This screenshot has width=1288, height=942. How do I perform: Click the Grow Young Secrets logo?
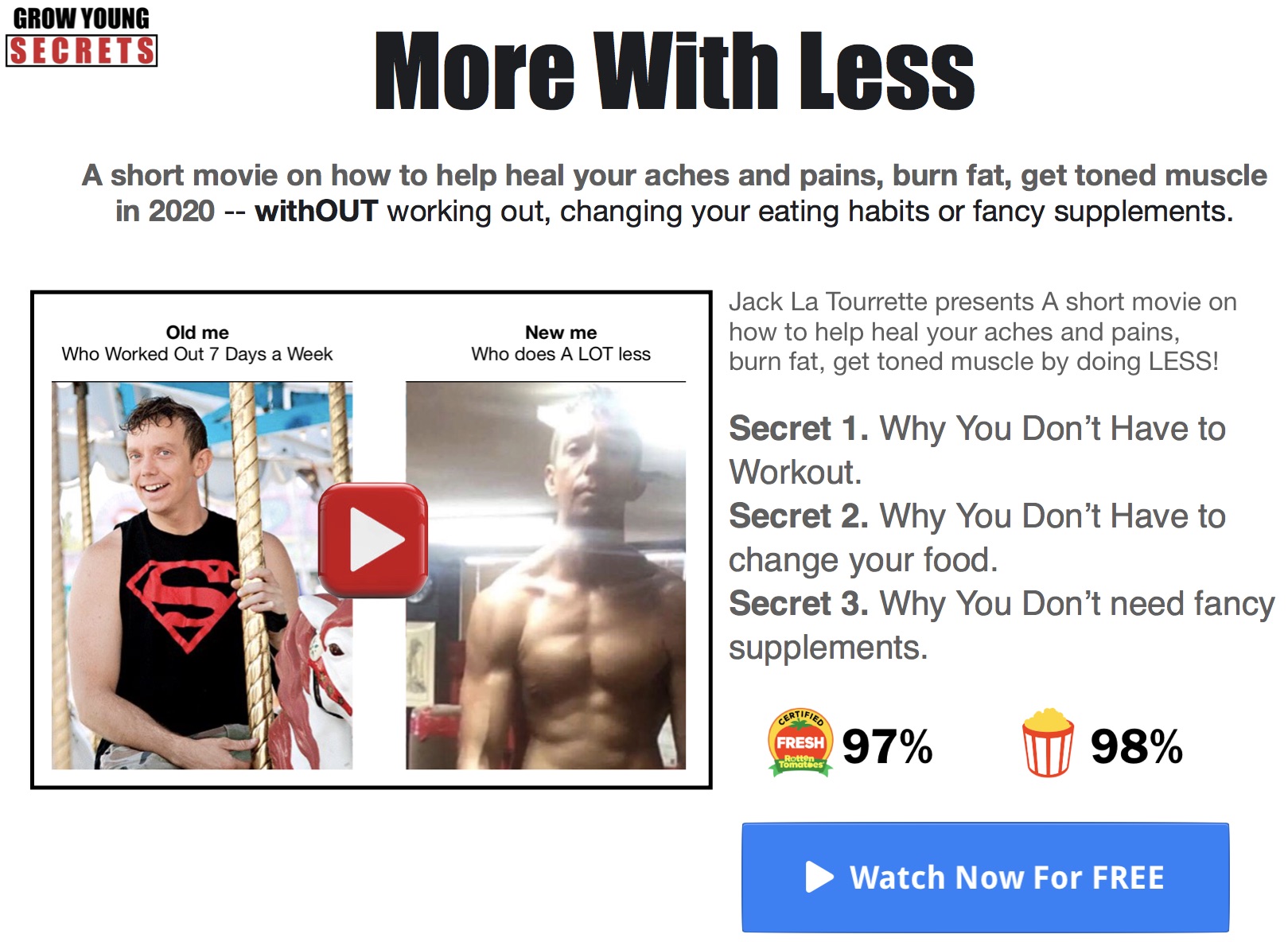click(81, 37)
